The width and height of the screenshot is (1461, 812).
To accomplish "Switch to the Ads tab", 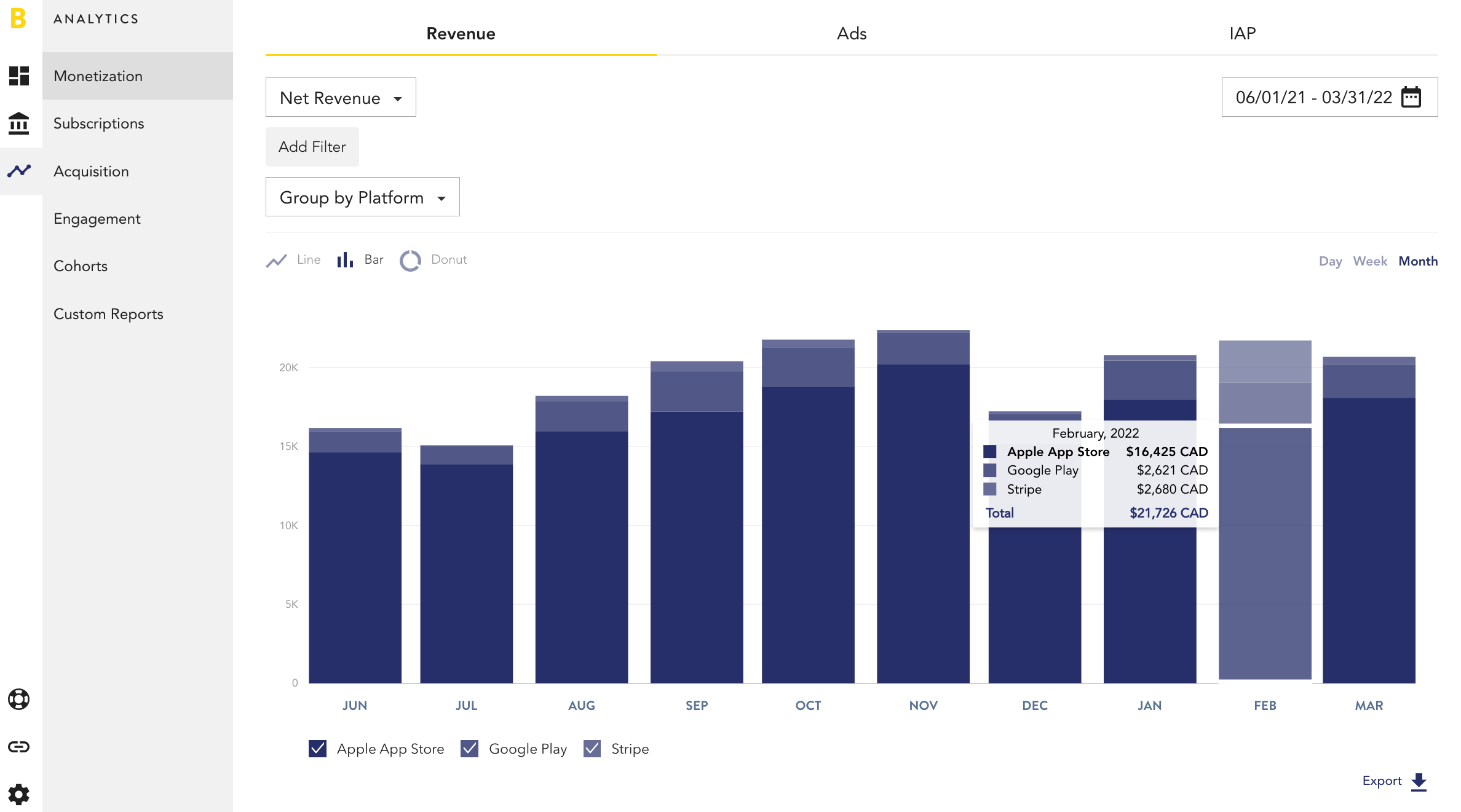I will [852, 33].
